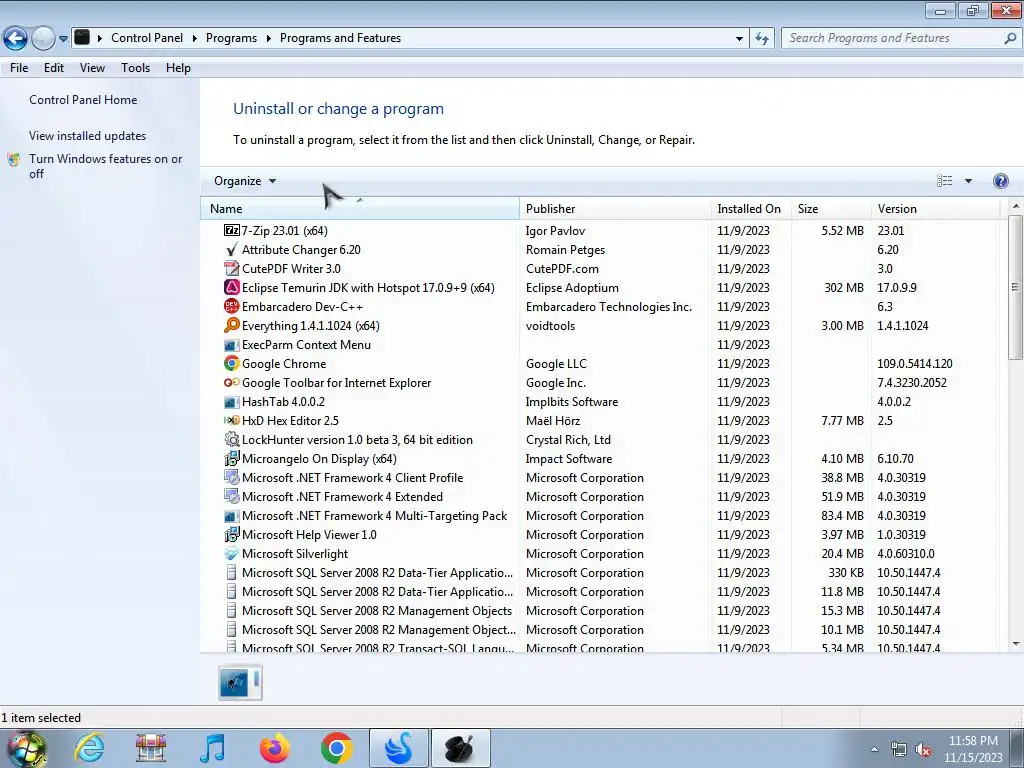Go back with the blue Back arrow
Screen dimensions: 1024x768
point(16,39)
